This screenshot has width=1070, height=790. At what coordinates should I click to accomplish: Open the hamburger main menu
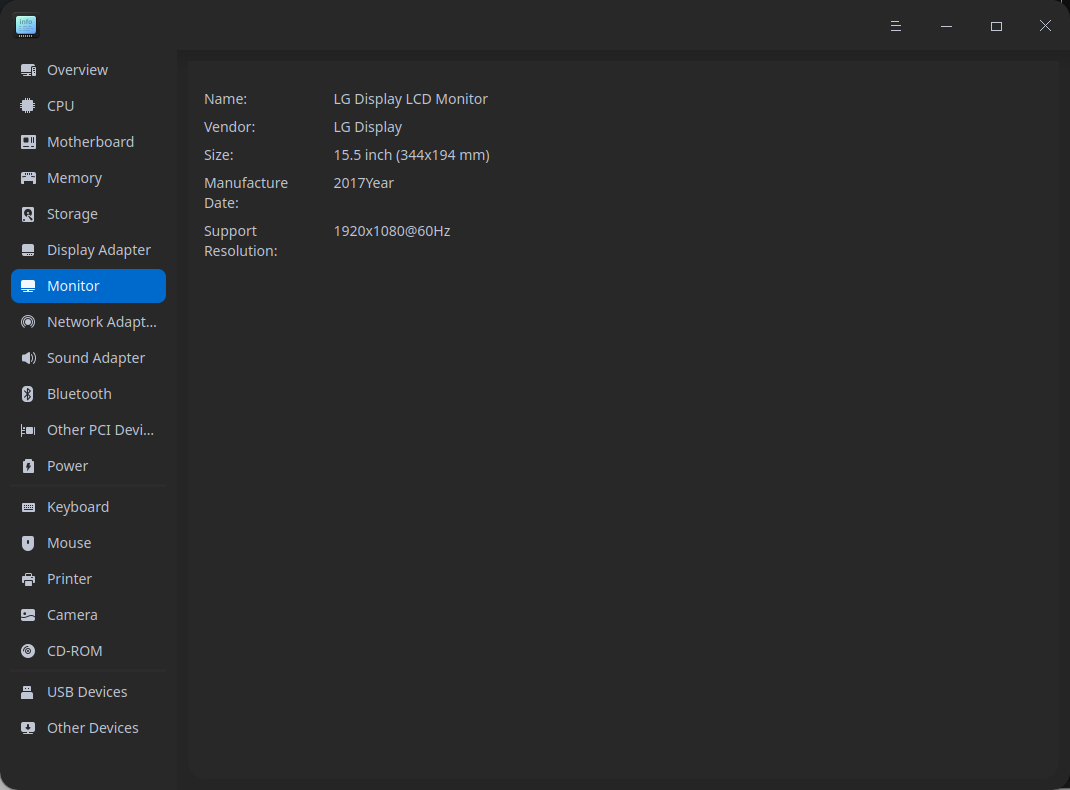click(x=896, y=26)
